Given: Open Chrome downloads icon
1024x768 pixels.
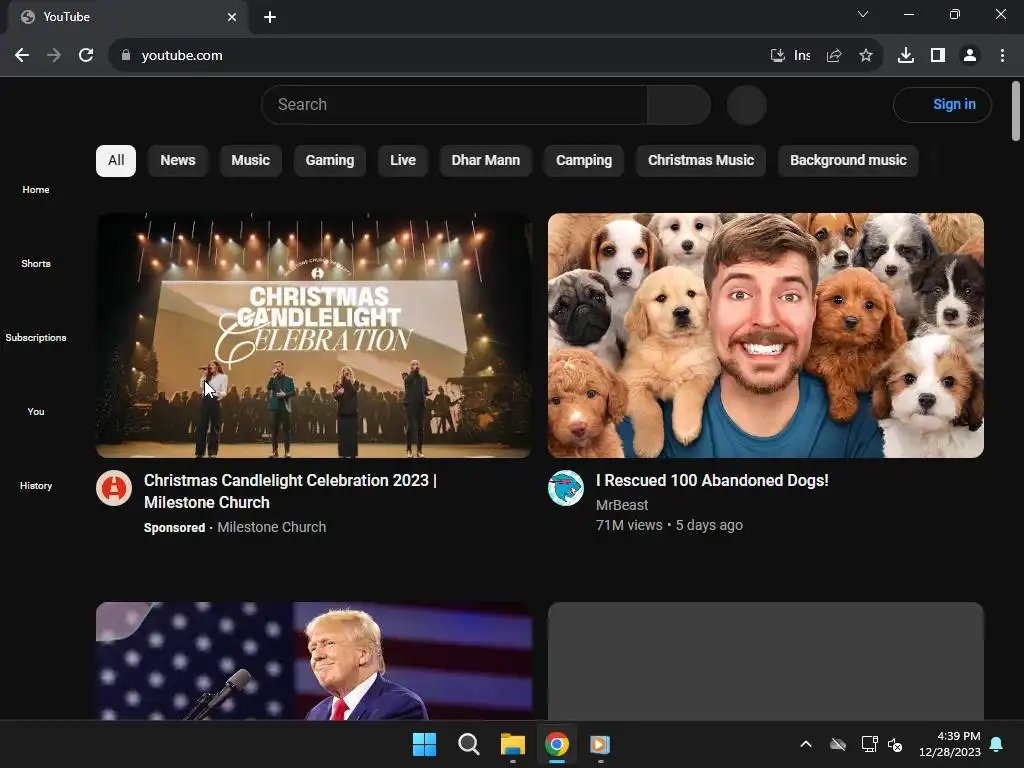Looking at the screenshot, I should pos(906,56).
